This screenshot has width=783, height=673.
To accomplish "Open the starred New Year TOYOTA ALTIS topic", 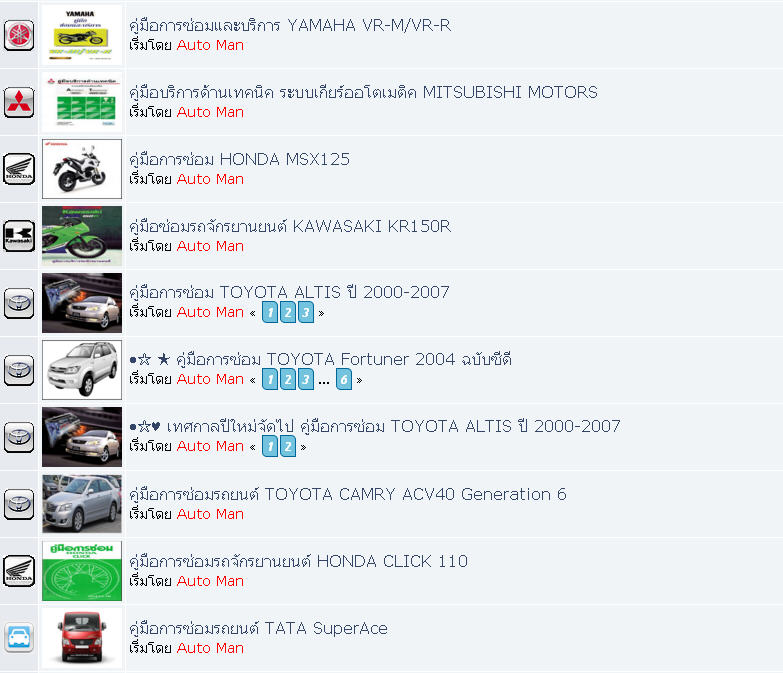I will pos(375,426).
